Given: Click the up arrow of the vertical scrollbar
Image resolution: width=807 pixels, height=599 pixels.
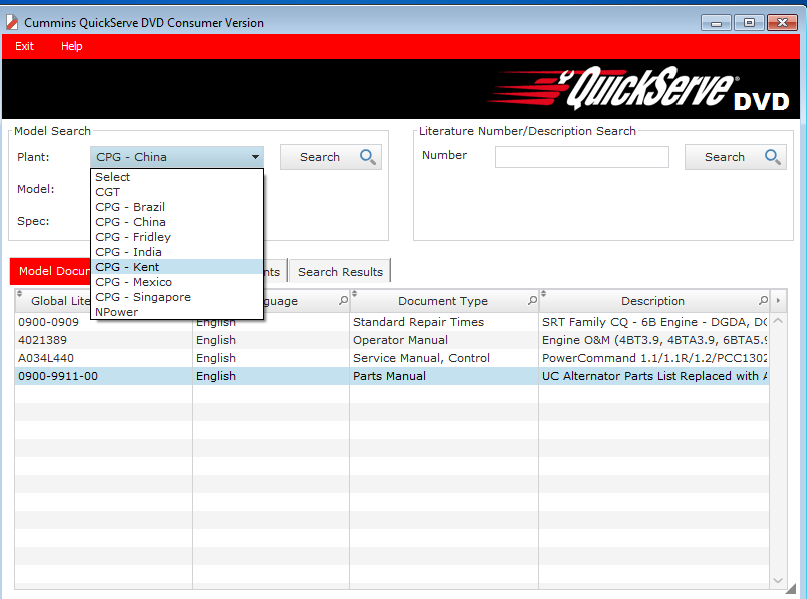Looking at the screenshot, I should point(780,322).
